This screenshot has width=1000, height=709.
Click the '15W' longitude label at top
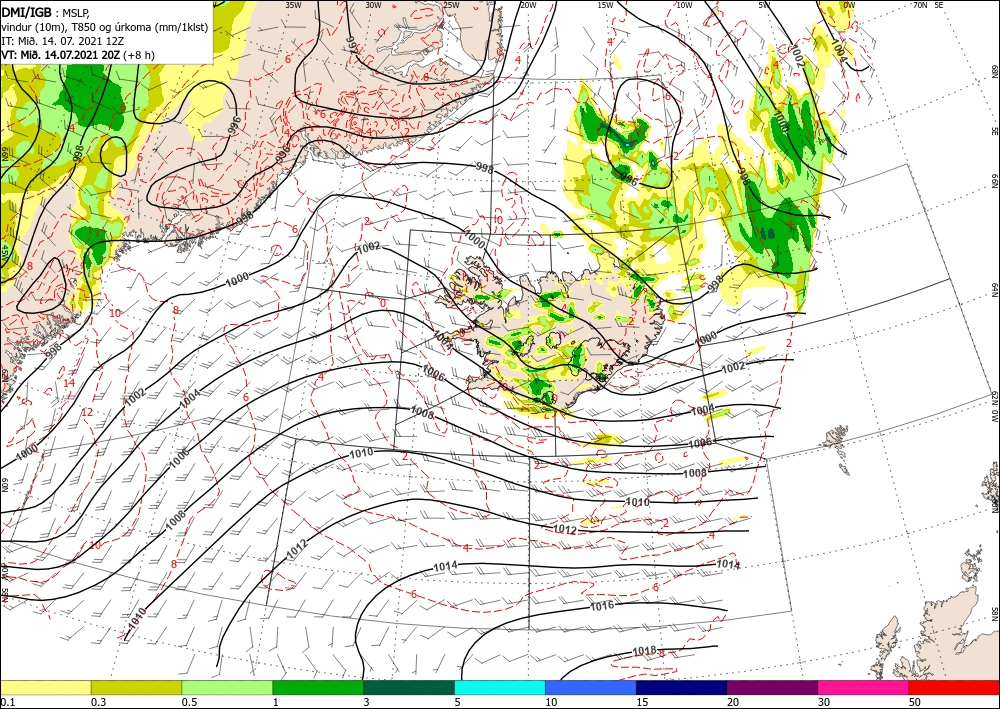click(x=605, y=5)
